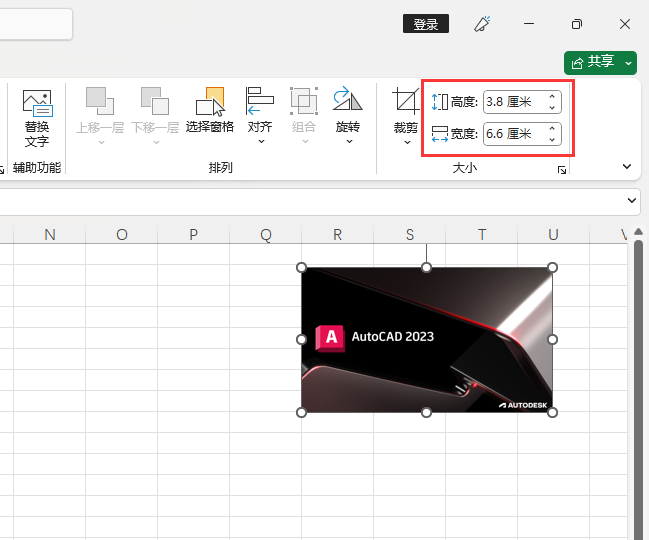The height and width of the screenshot is (540, 649).
Task: Expand the 旋转 dropdown chevron
Action: pyautogui.click(x=349, y=142)
